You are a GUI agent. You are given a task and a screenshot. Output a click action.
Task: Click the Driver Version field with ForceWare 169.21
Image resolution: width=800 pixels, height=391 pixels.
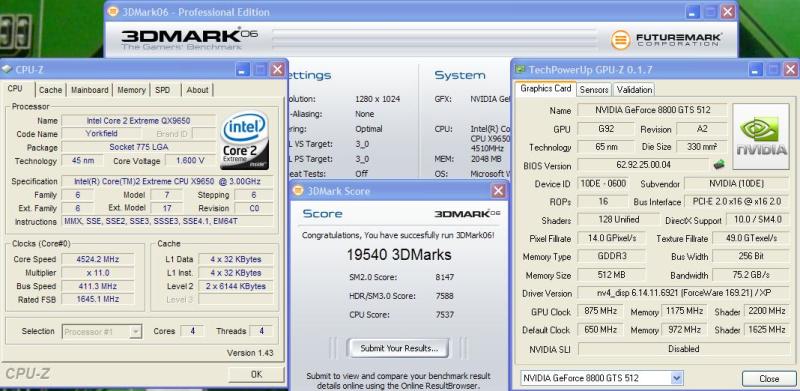[684, 294]
